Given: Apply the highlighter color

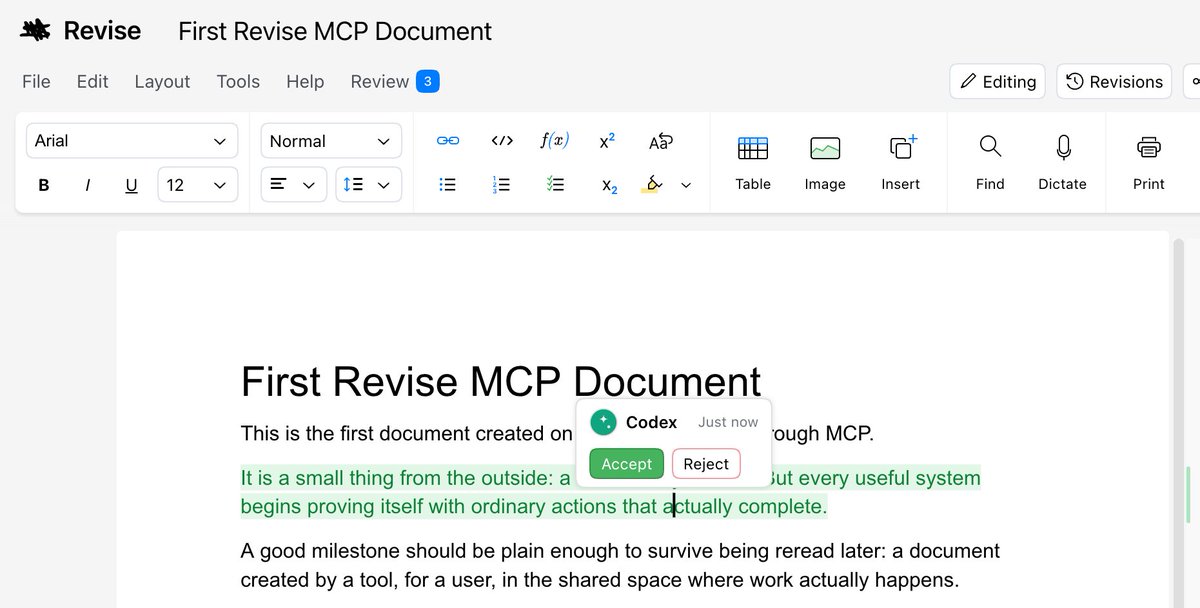Looking at the screenshot, I should point(652,184).
